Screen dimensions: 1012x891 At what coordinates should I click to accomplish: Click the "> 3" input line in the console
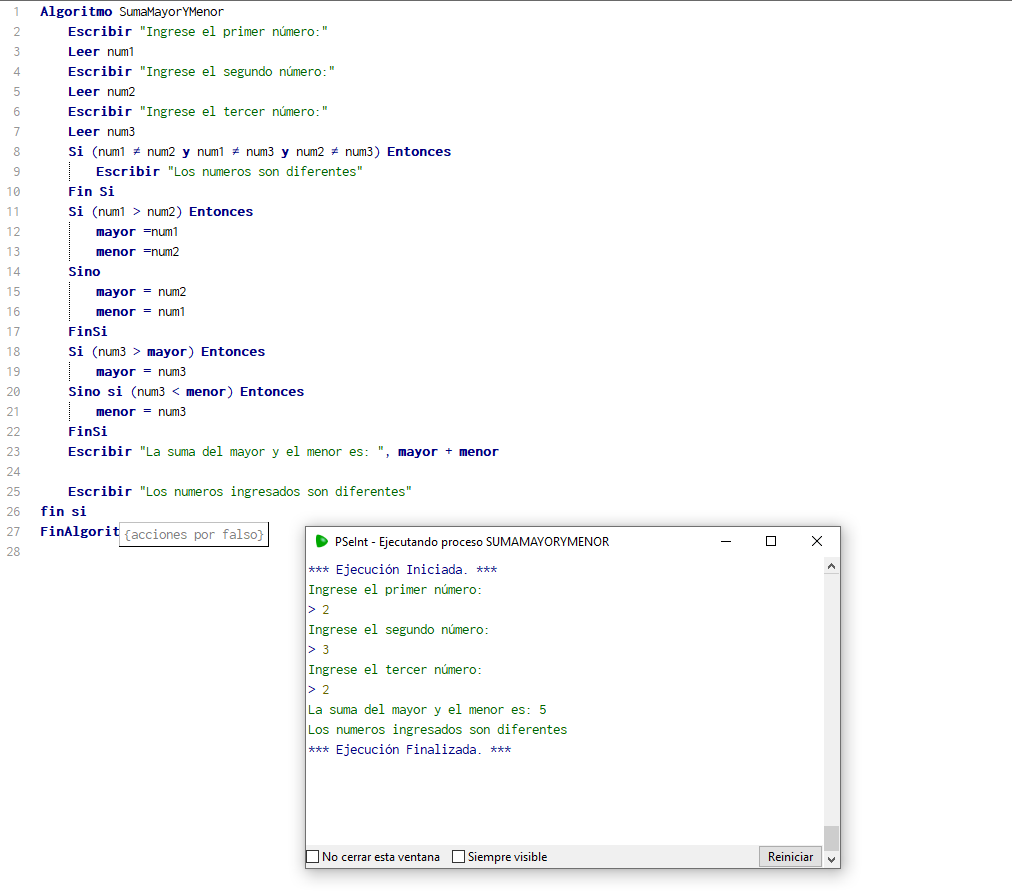[319, 650]
